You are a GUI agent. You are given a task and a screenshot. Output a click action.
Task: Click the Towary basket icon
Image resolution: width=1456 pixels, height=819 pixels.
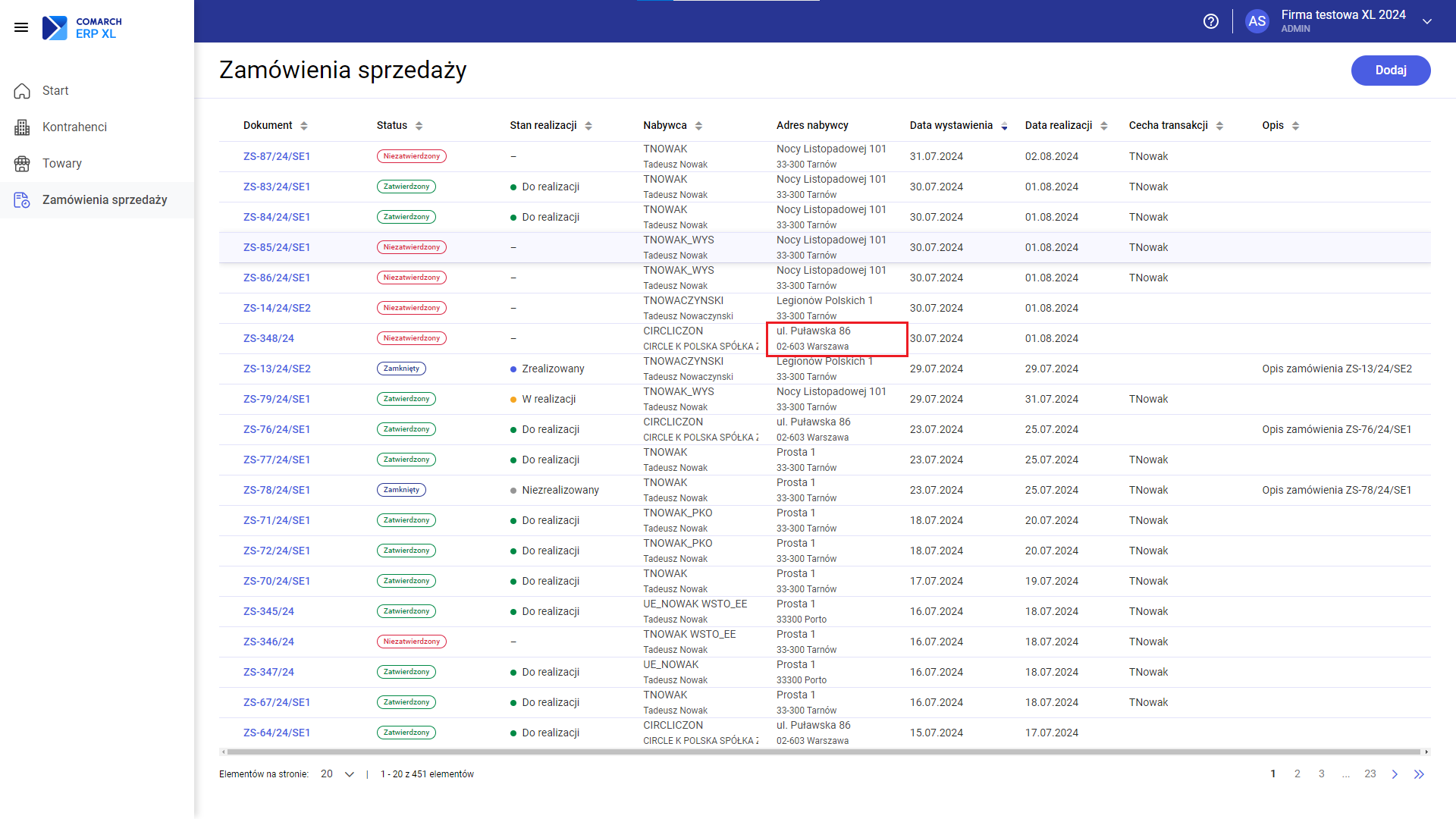click(x=22, y=164)
